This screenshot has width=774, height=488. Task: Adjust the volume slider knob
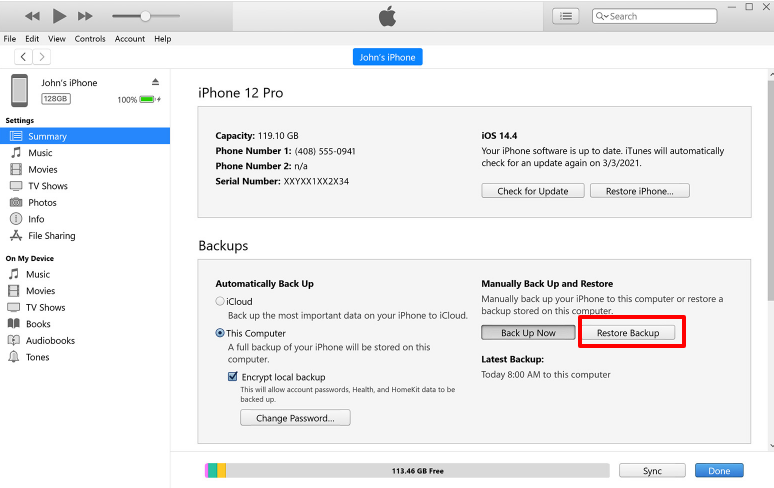tap(145, 16)
